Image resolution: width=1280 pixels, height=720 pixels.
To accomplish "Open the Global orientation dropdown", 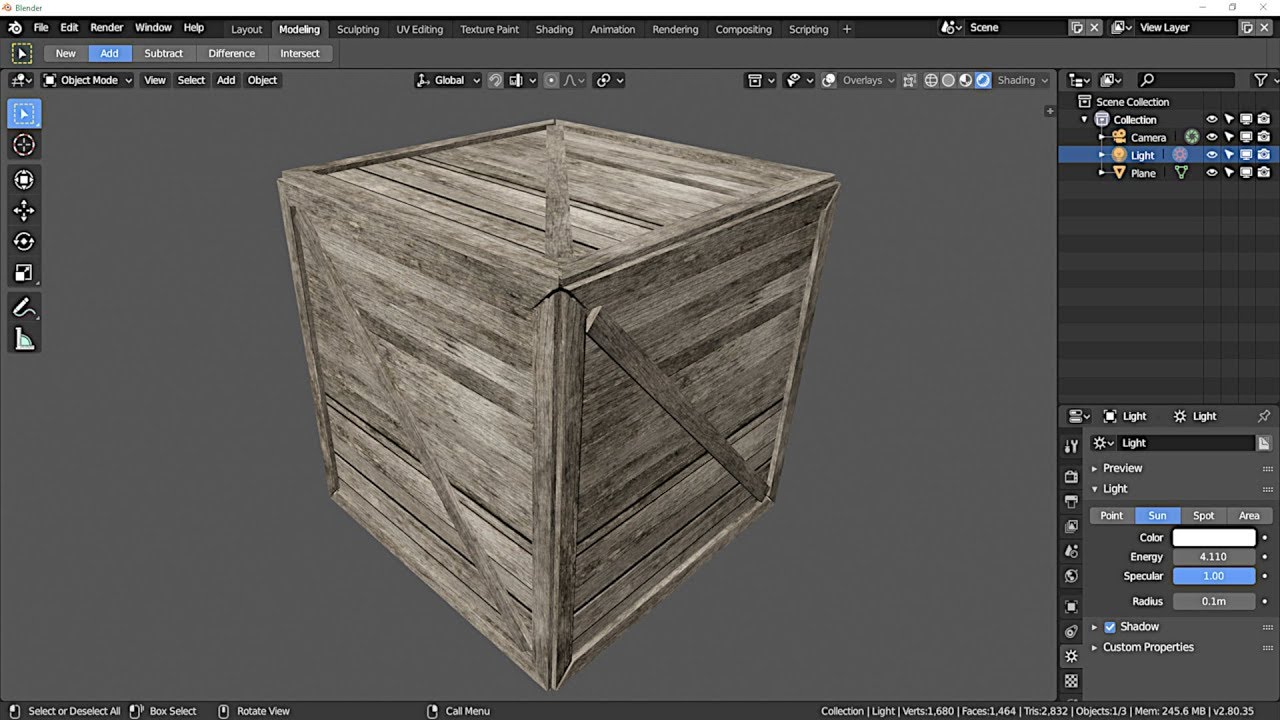I will [449, 80].
